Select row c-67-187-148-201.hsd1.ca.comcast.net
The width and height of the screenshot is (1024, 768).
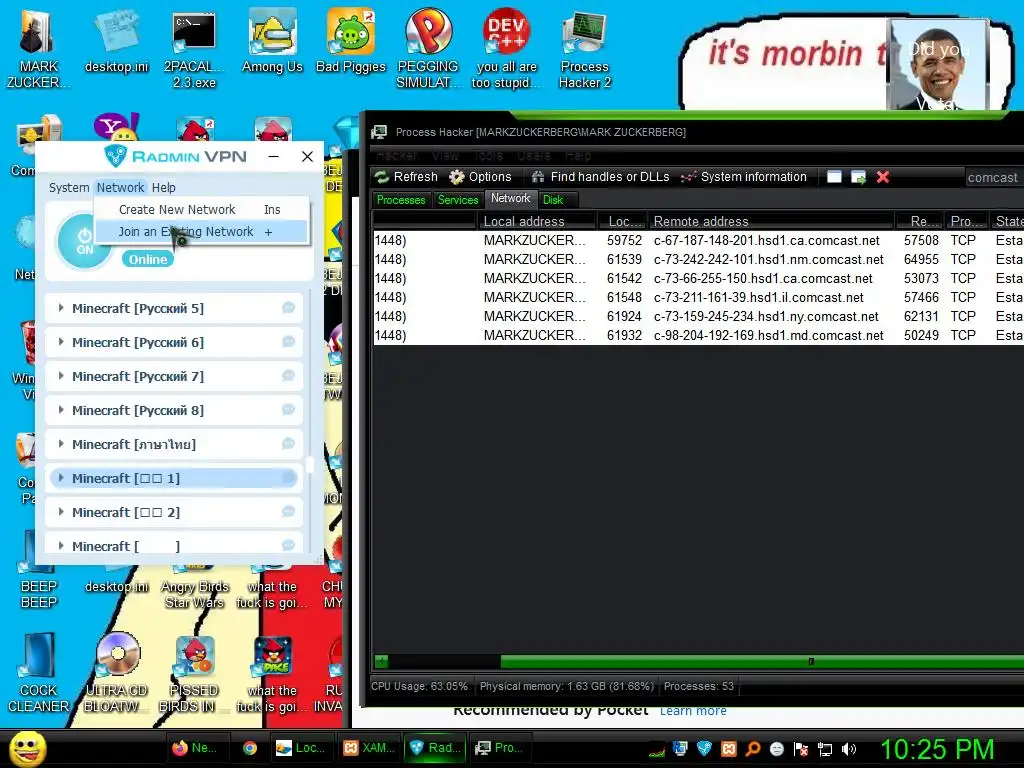click(x=698, y=240)
